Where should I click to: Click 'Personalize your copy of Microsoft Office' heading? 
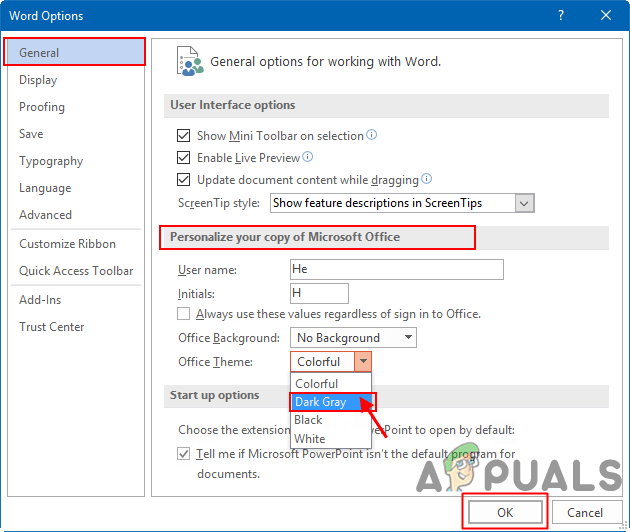[x=285, y=237]
